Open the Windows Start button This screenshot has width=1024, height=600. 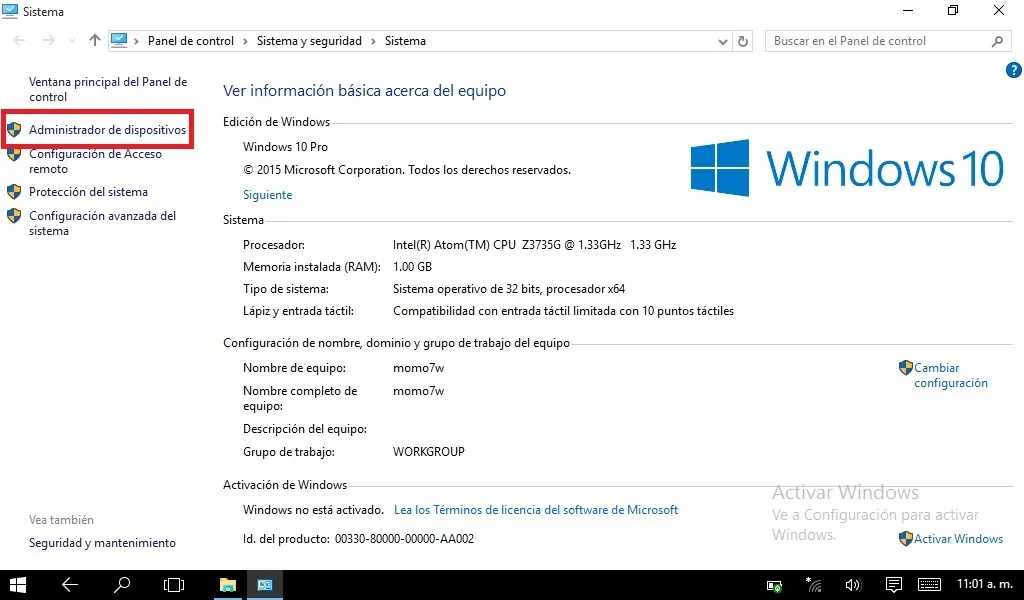pyautogui.click(x=17, y=585)
